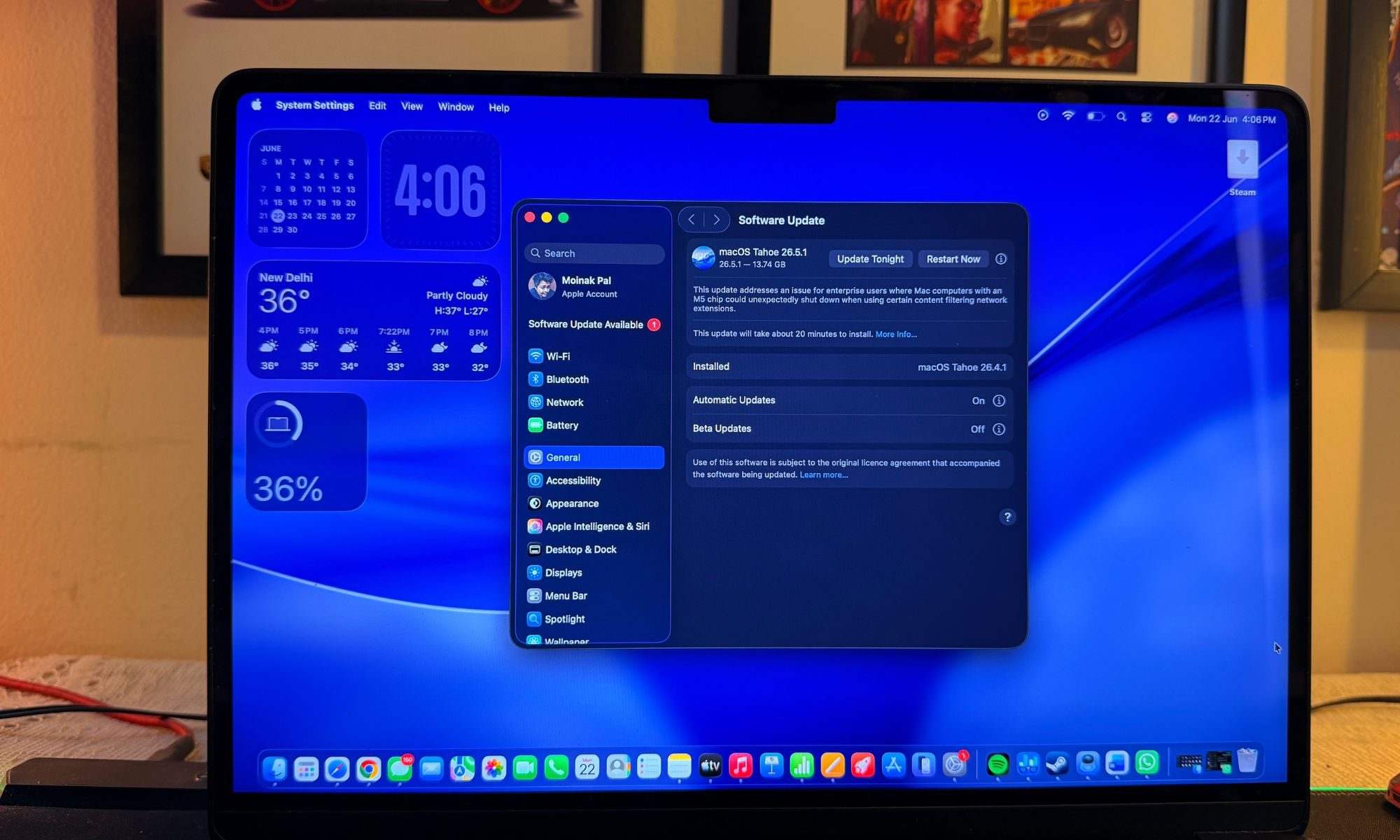
Task: Open the View menu
Action: [x=412, y=106]
